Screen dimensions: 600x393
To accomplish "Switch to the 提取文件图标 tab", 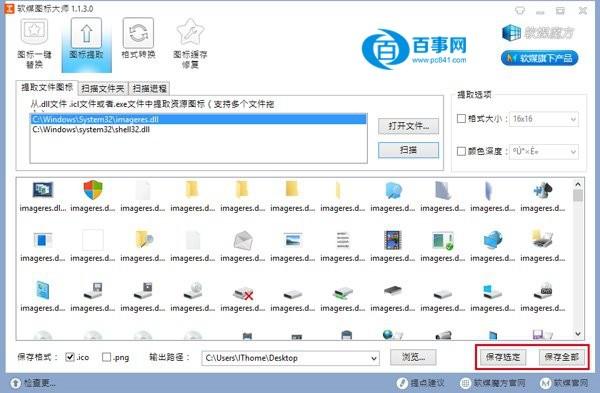I will click(47, 88).
